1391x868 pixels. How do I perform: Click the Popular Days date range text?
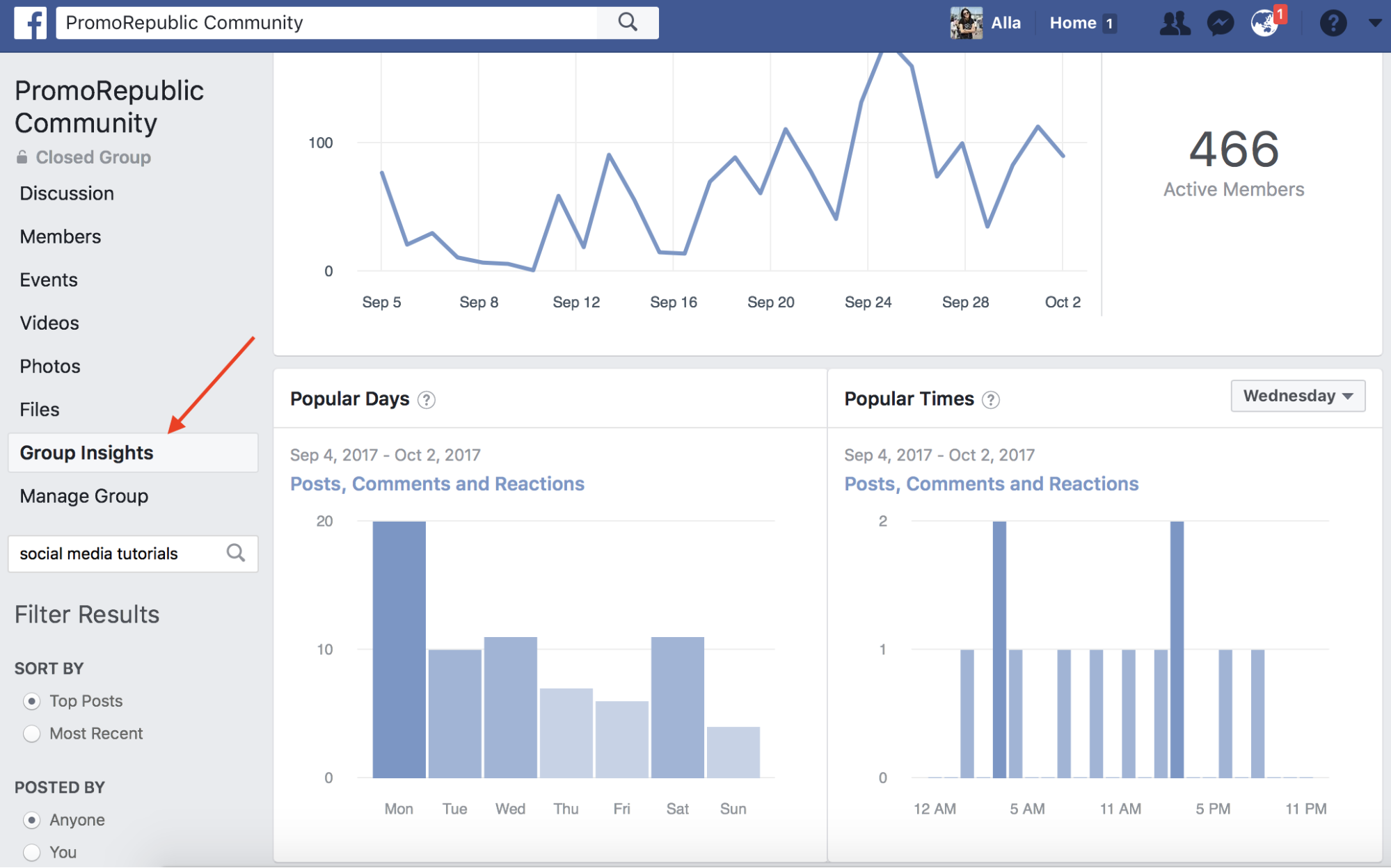point(385,455)
